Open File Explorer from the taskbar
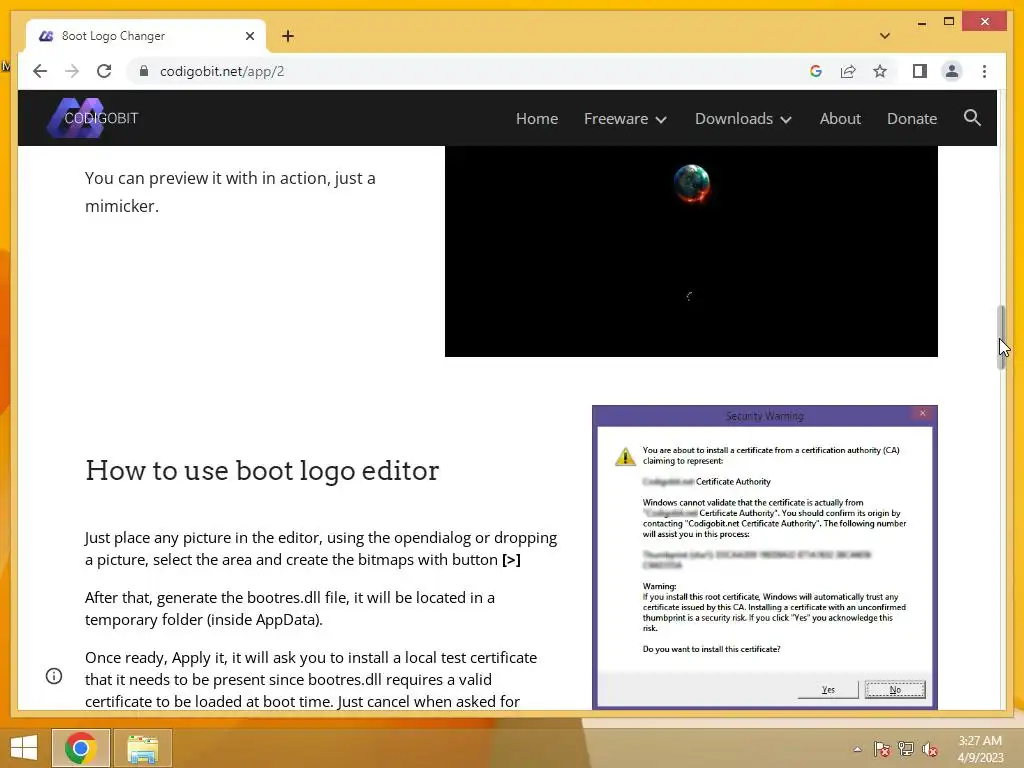This screenshot has width=1024, height=768. click(142, 748)
